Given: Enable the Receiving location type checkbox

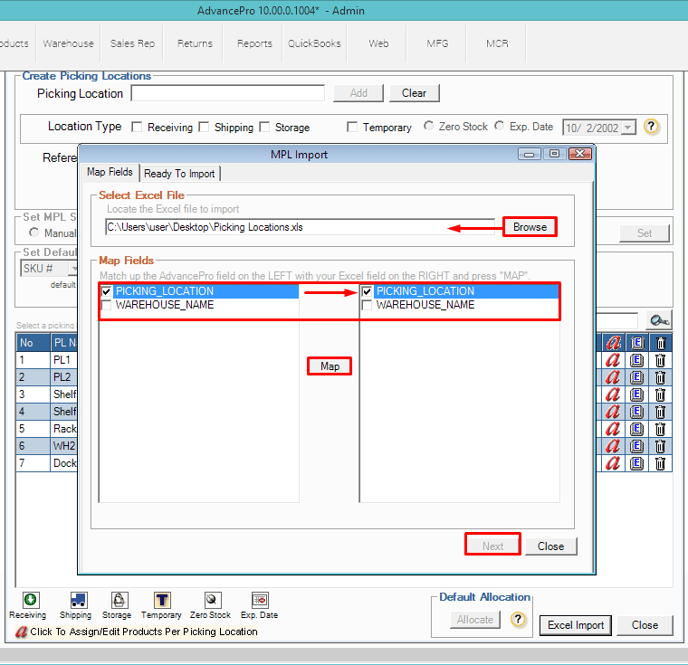Looking at the screenshot, I should pos(137,127).
